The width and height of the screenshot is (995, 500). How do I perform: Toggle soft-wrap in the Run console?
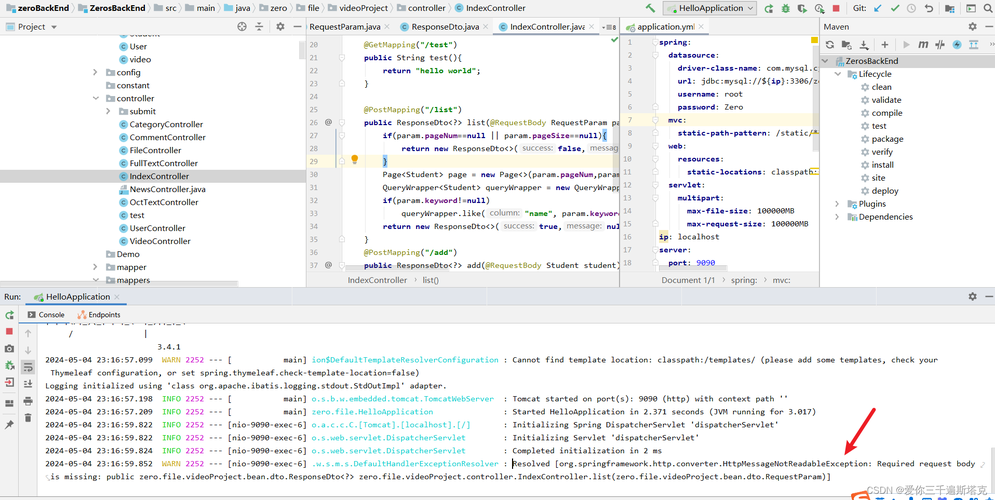[x=28, y=367]
